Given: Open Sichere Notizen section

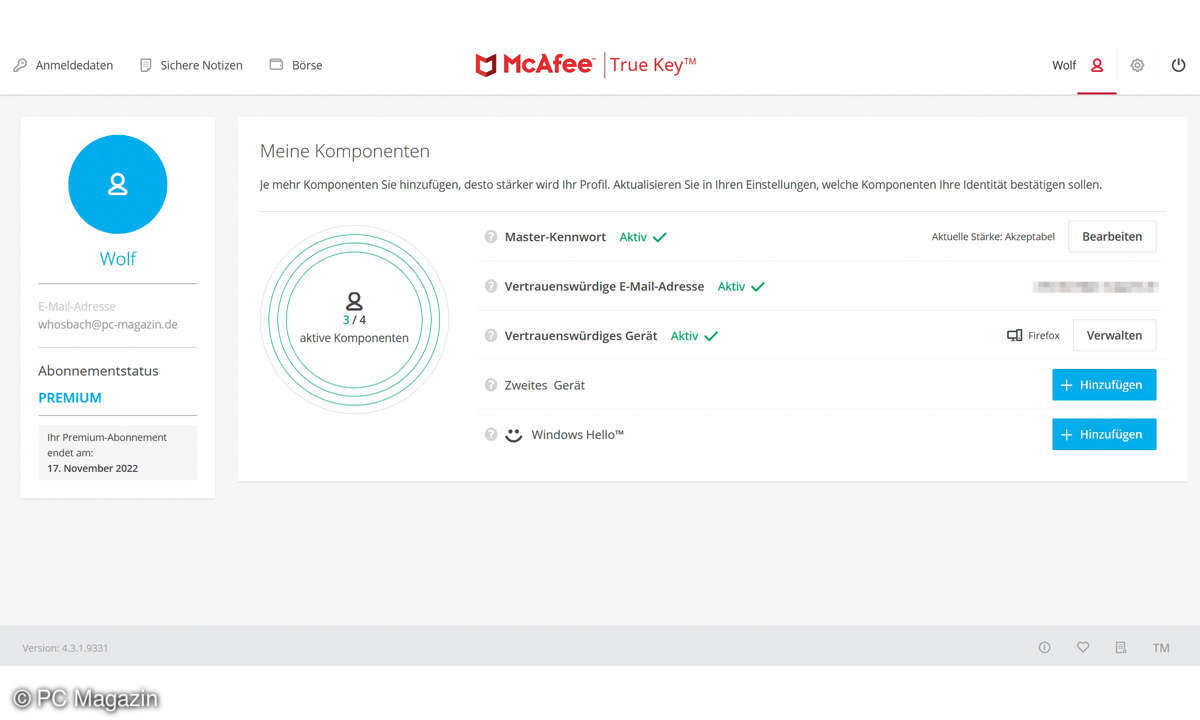Looking at the screenshot, I should [x=191, y=65].
